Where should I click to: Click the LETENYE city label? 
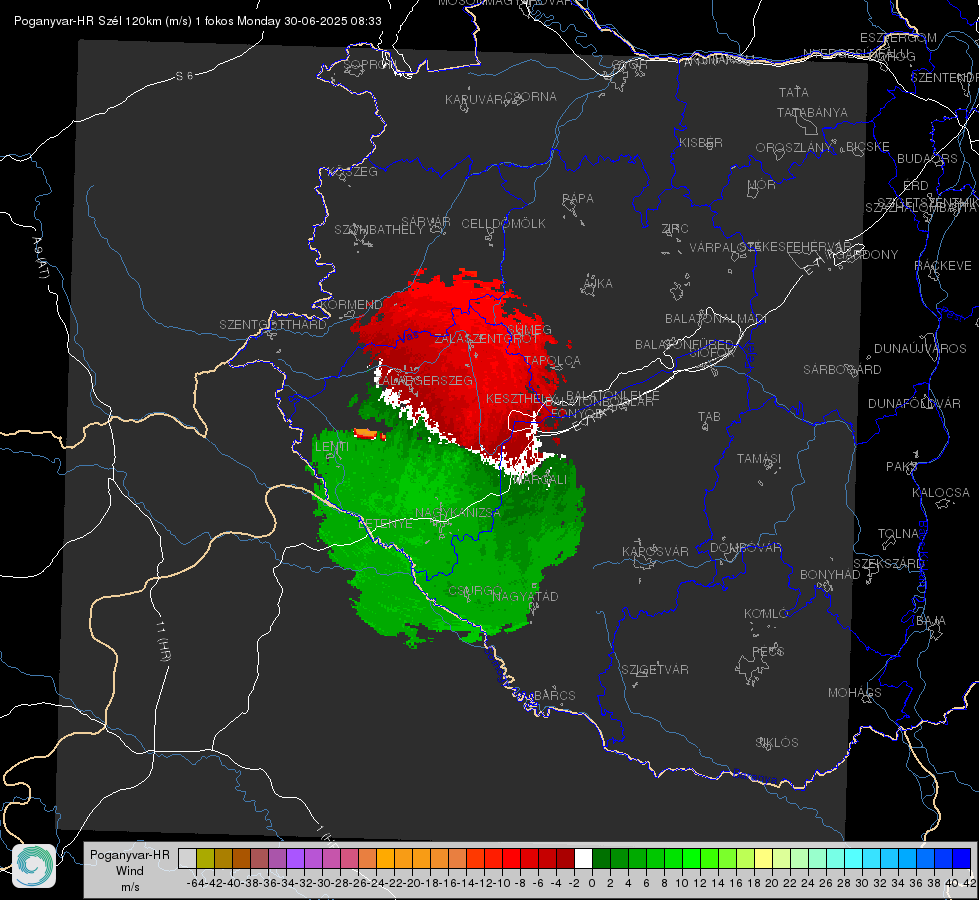[385, 523]
